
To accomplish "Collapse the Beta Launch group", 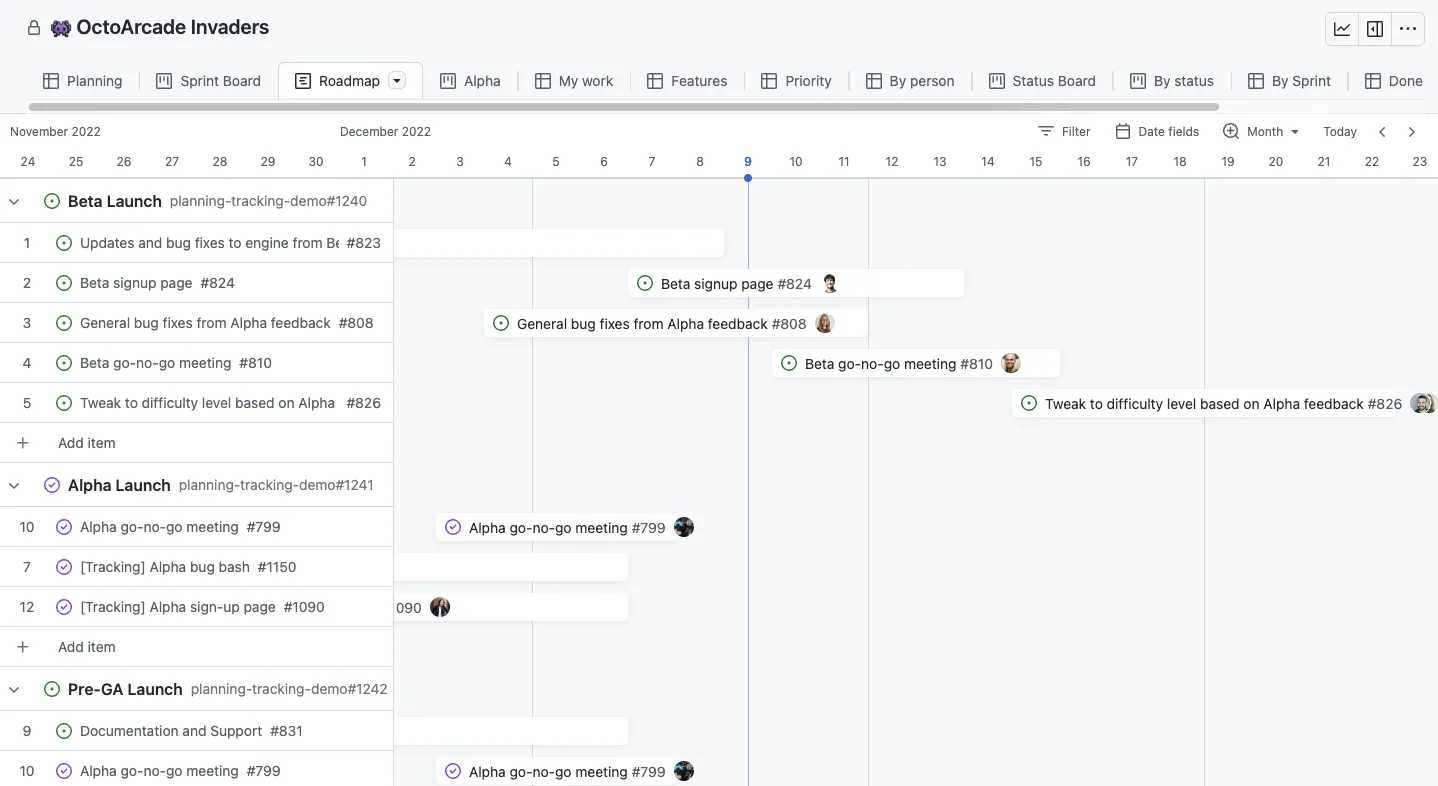I will click(14, 201).
